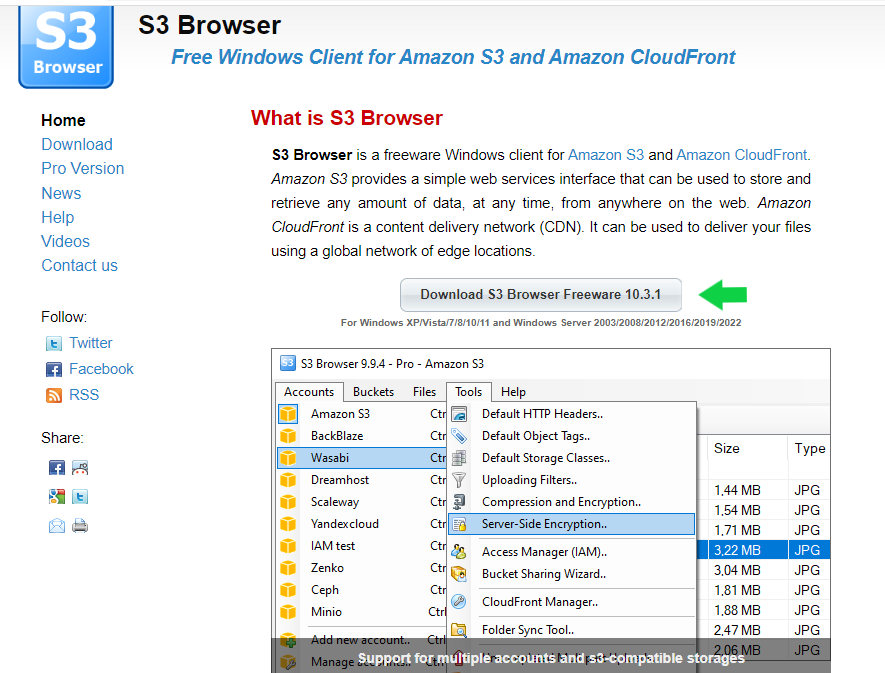
Task: Click the printer icon under Share
Action: 80,526
